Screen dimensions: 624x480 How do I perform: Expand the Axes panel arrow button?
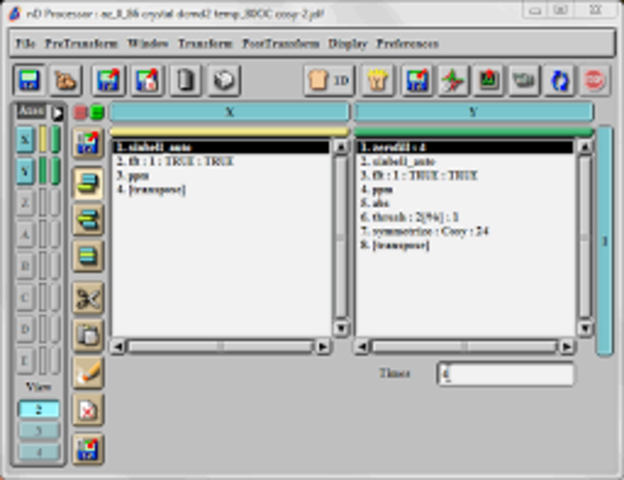tap(58, 113)
